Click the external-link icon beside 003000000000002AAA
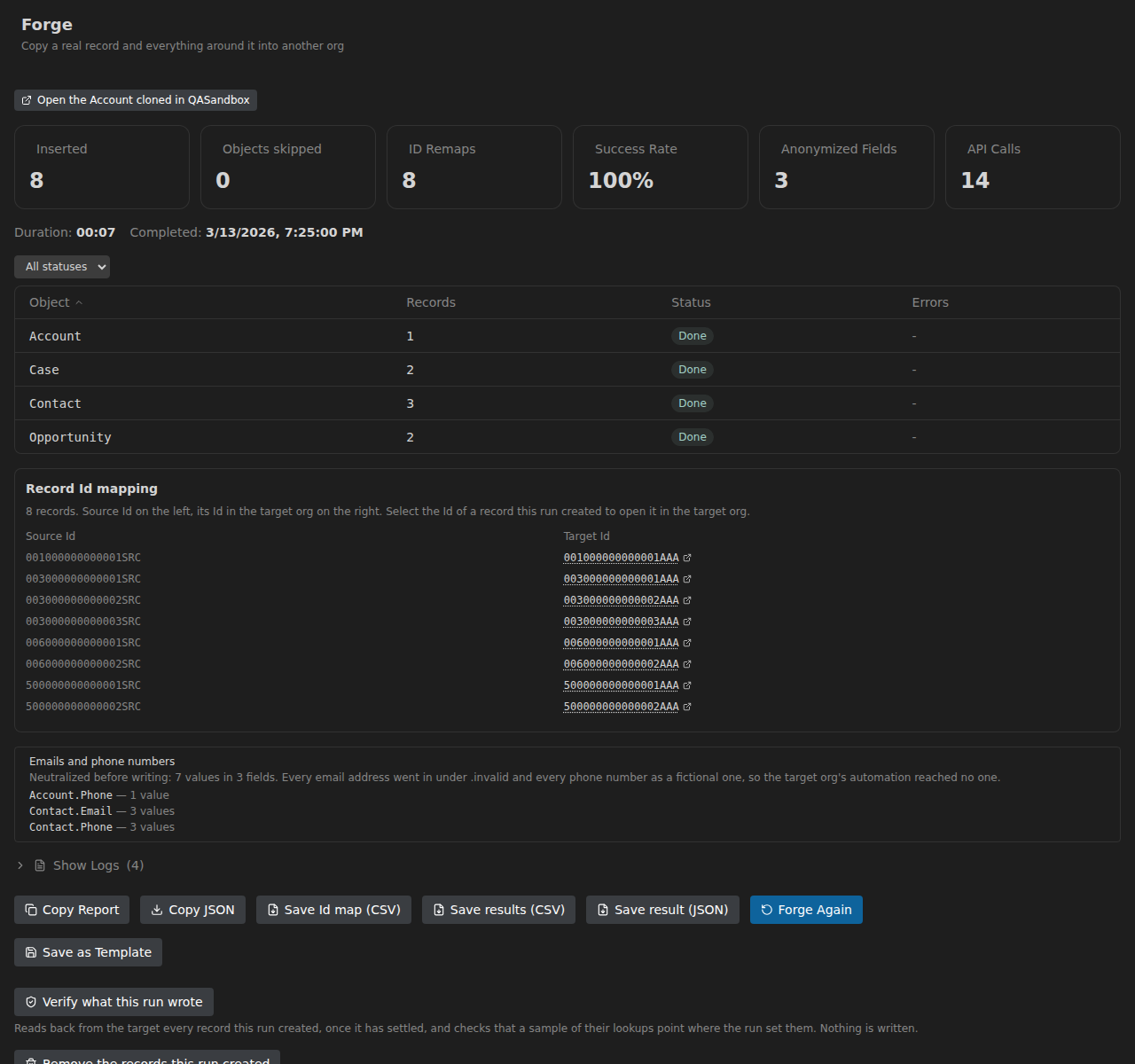This screenshot has height=1064, width=1135. click(687, 600)
